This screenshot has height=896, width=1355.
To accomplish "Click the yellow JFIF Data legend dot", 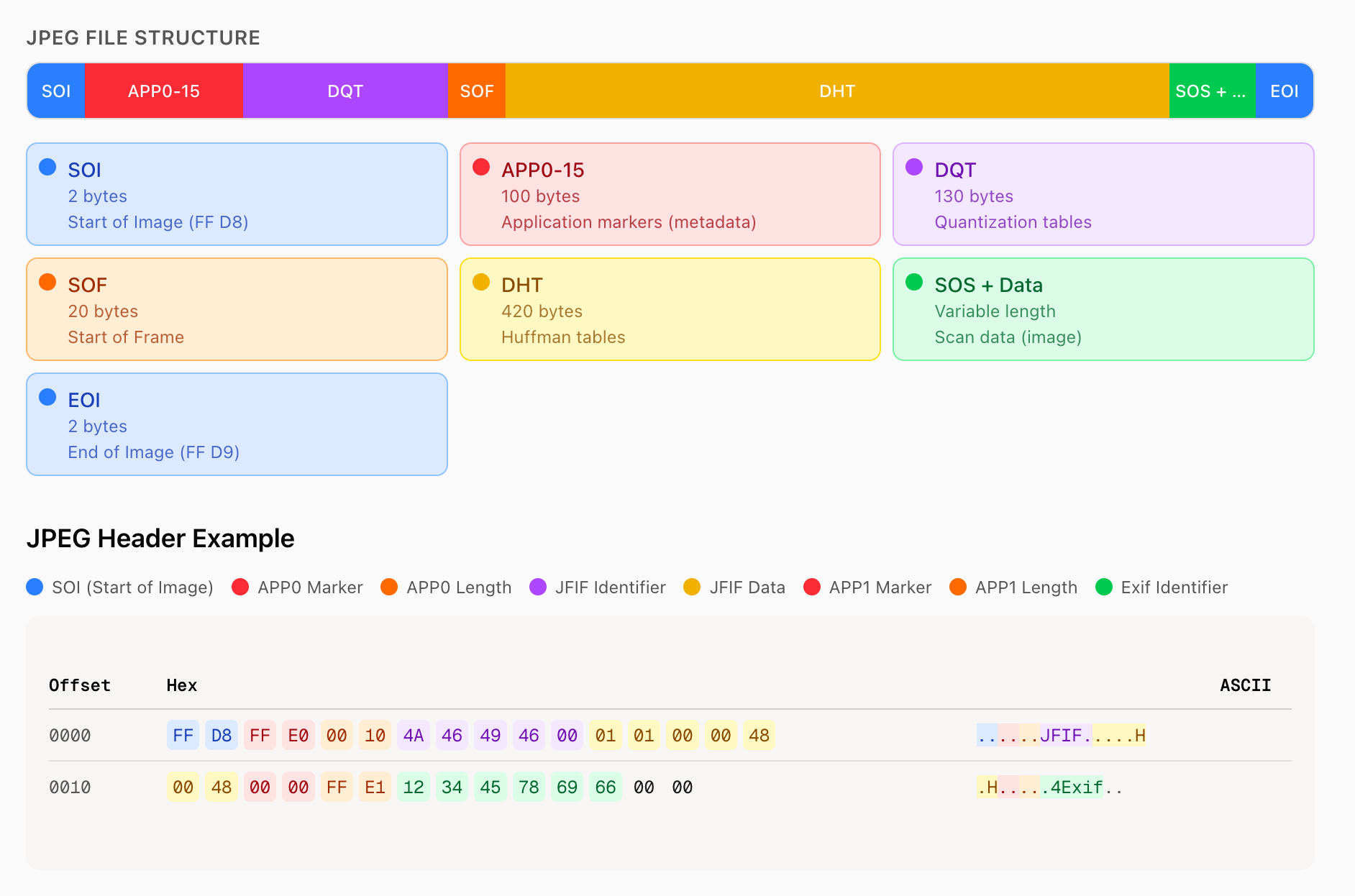I will pos(692,588).
